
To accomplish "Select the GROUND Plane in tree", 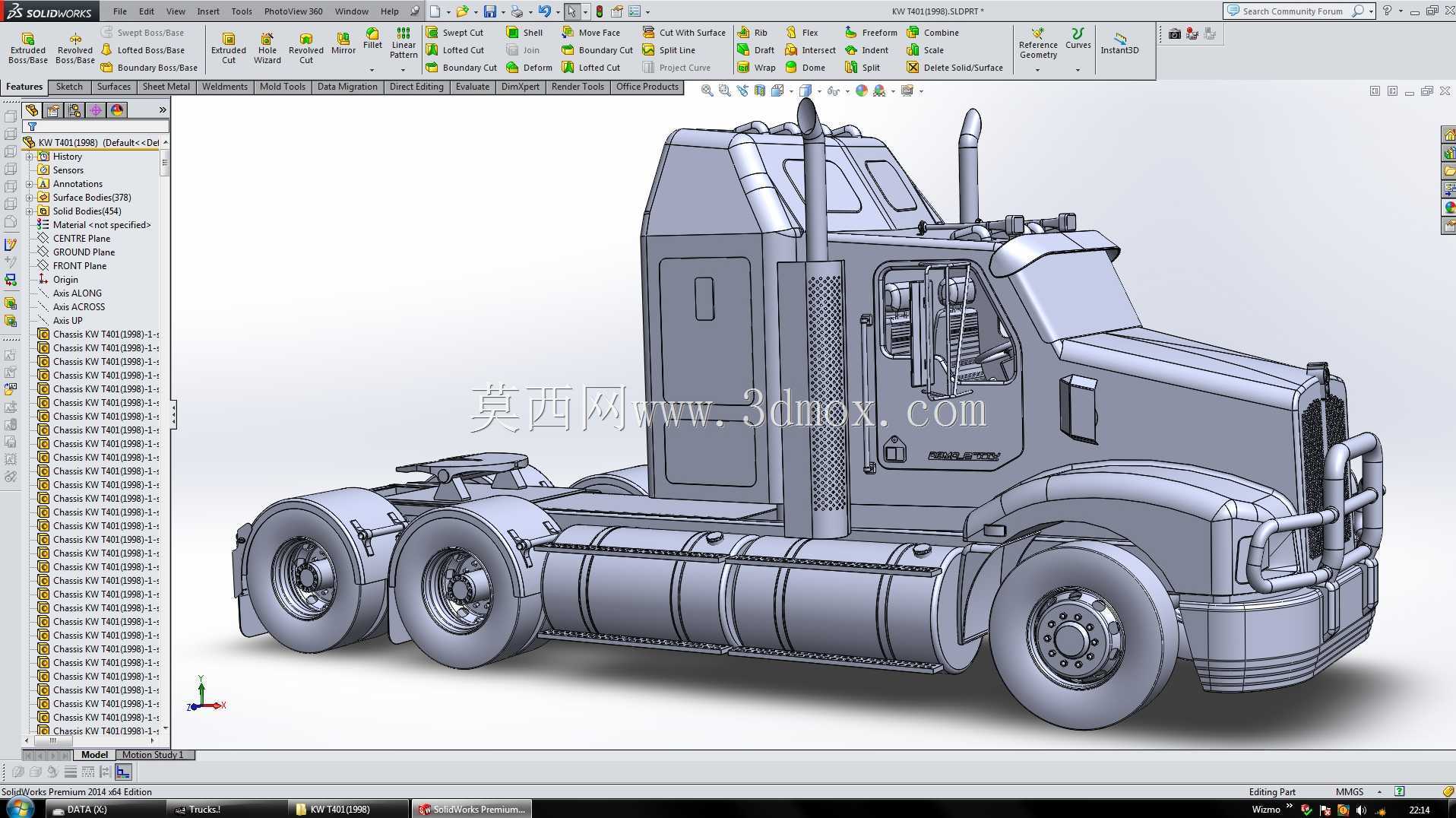I will click(84, 252).
